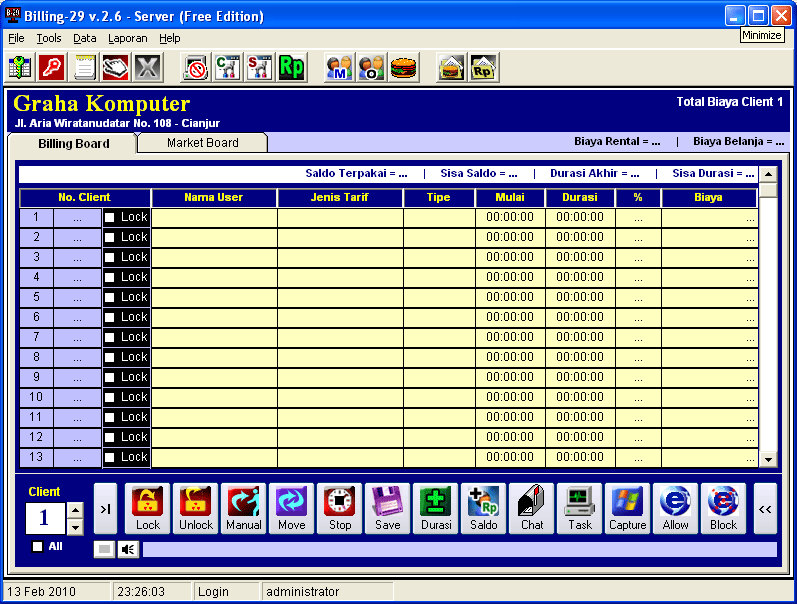Tick the Lock checkbox for client 13
This screenshot has width=797, height=604.
109,458
